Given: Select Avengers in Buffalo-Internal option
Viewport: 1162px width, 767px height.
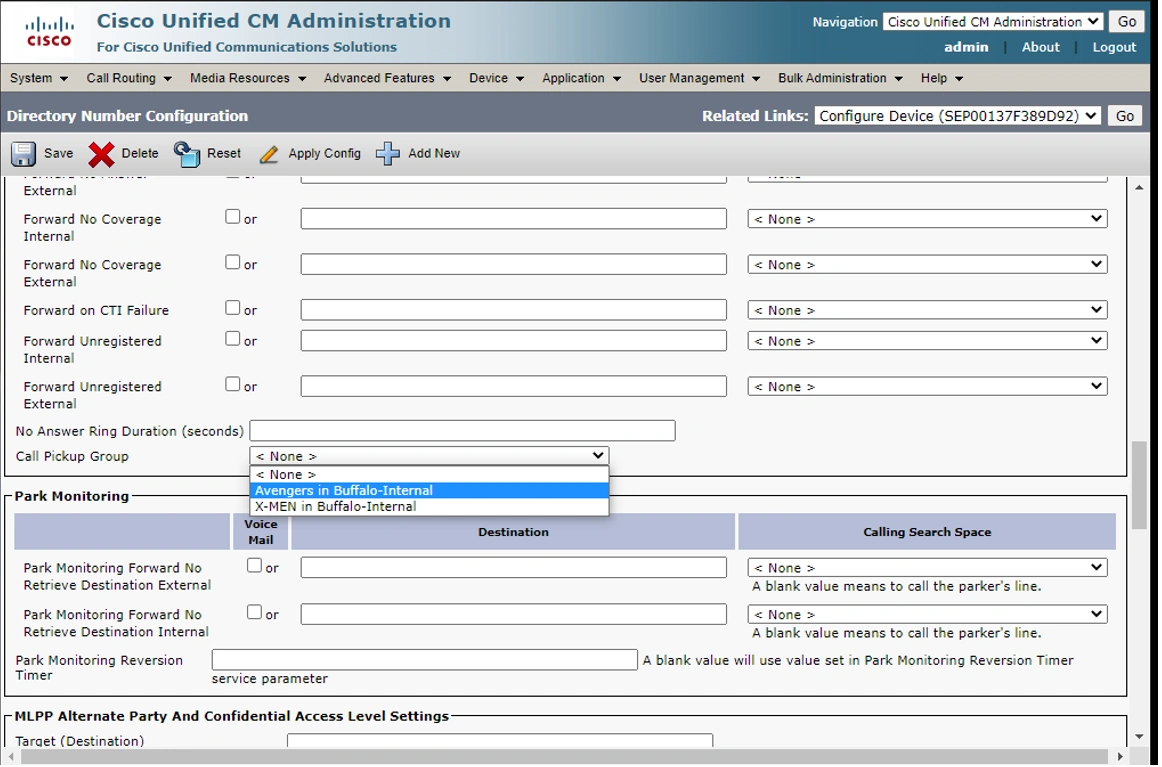Looking at the screenshot, I should coord(429,491).
